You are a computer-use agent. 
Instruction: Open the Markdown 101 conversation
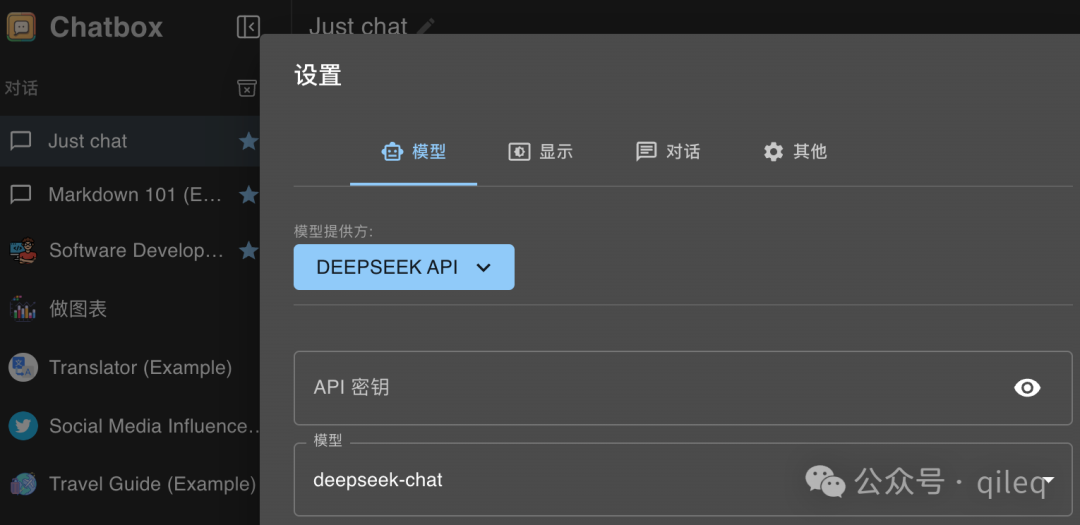pos(129,195)
